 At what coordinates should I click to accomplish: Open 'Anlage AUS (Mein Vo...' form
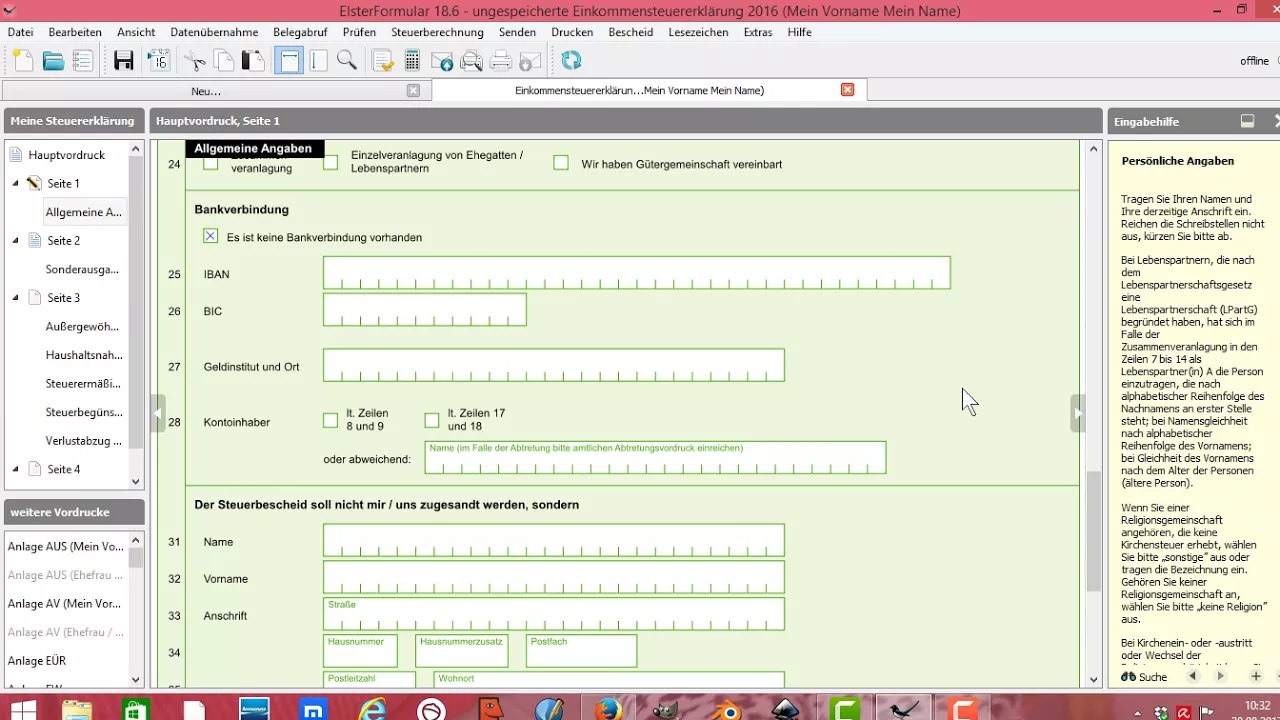click(66, 546)
